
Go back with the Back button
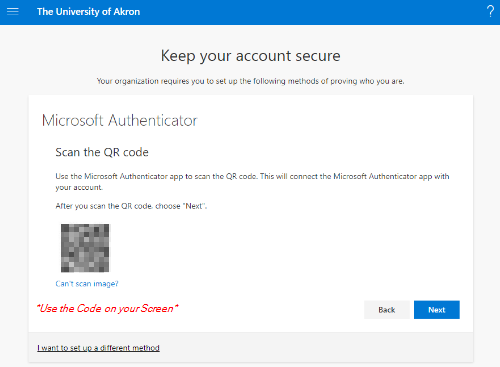[387, 310]
